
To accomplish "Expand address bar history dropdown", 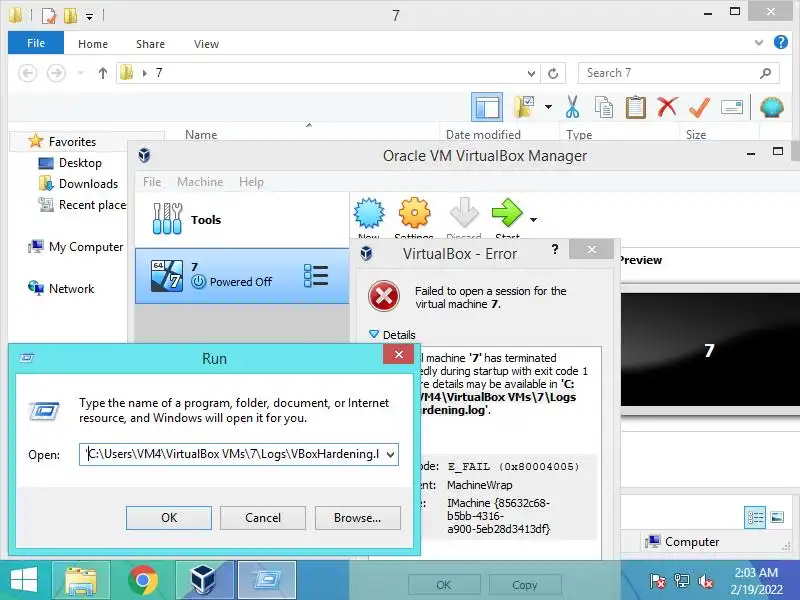I will tap(531, 74).
